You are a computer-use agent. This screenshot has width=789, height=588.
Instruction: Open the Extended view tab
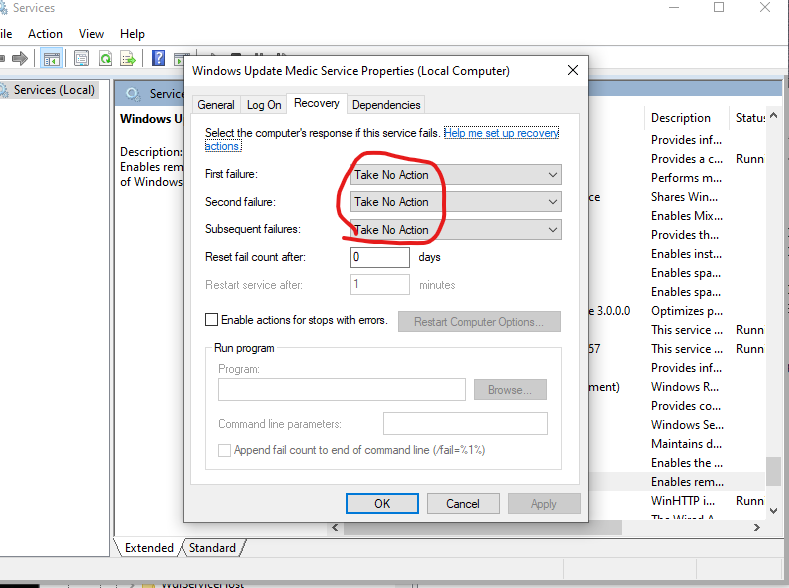(149, 548)
